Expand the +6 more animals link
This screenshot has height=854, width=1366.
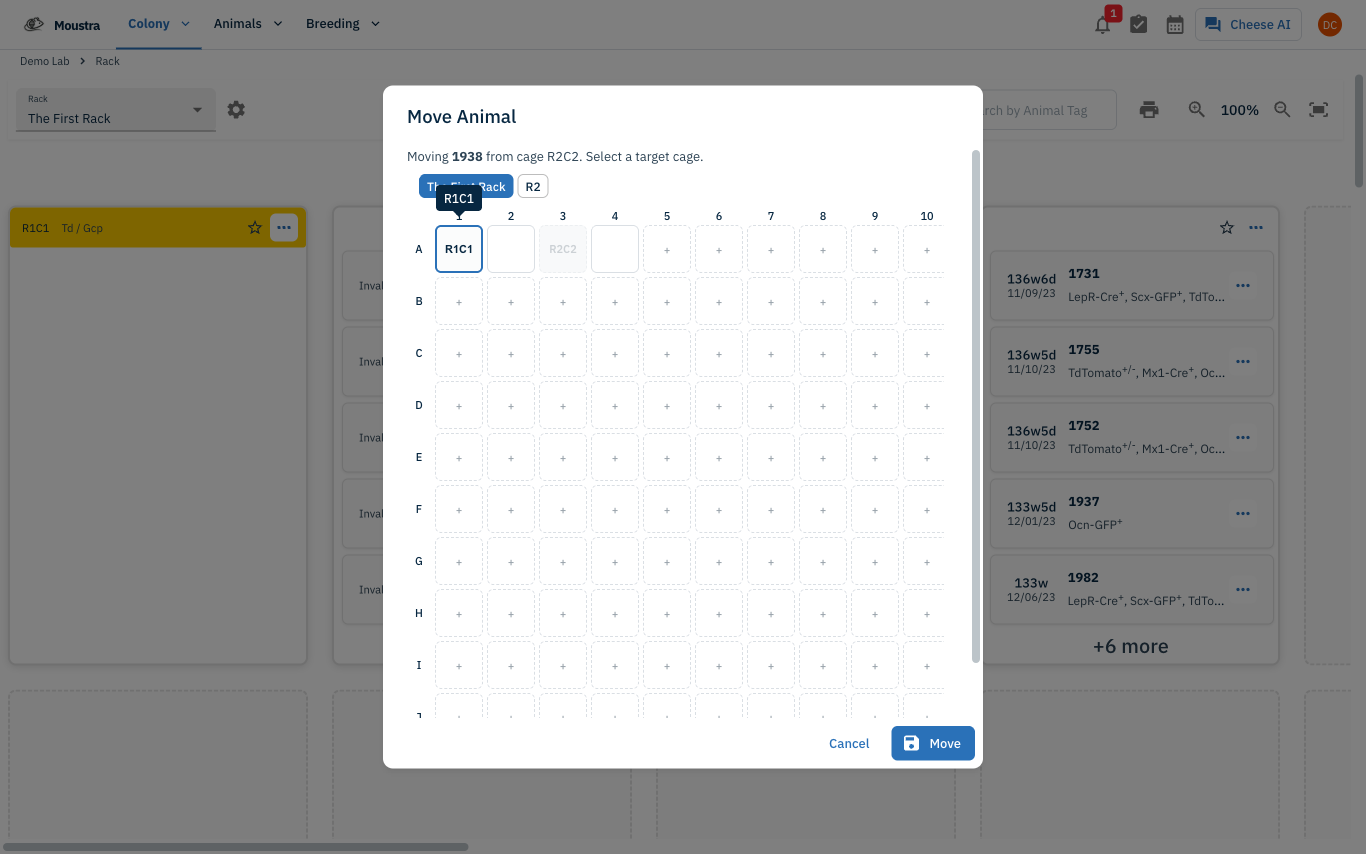click(x=1130, y=646)
